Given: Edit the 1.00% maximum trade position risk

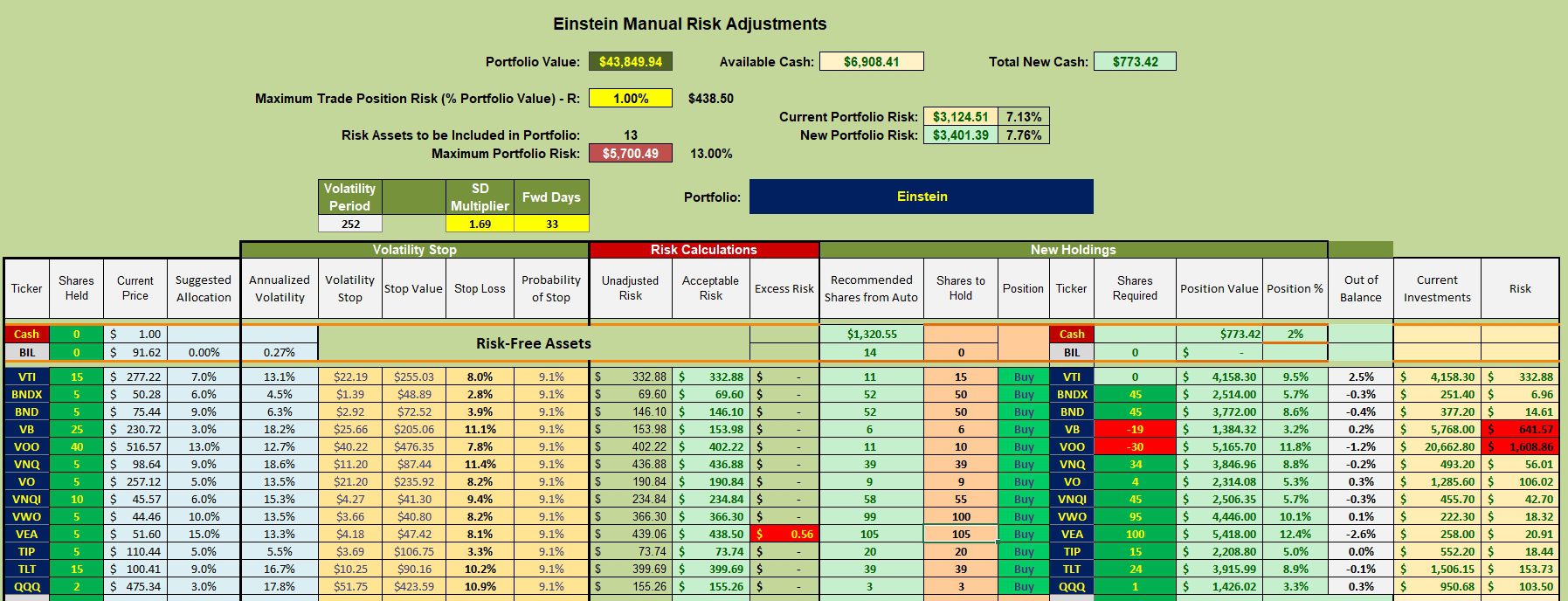Looking at the screenshot, I should pos(630,99).
